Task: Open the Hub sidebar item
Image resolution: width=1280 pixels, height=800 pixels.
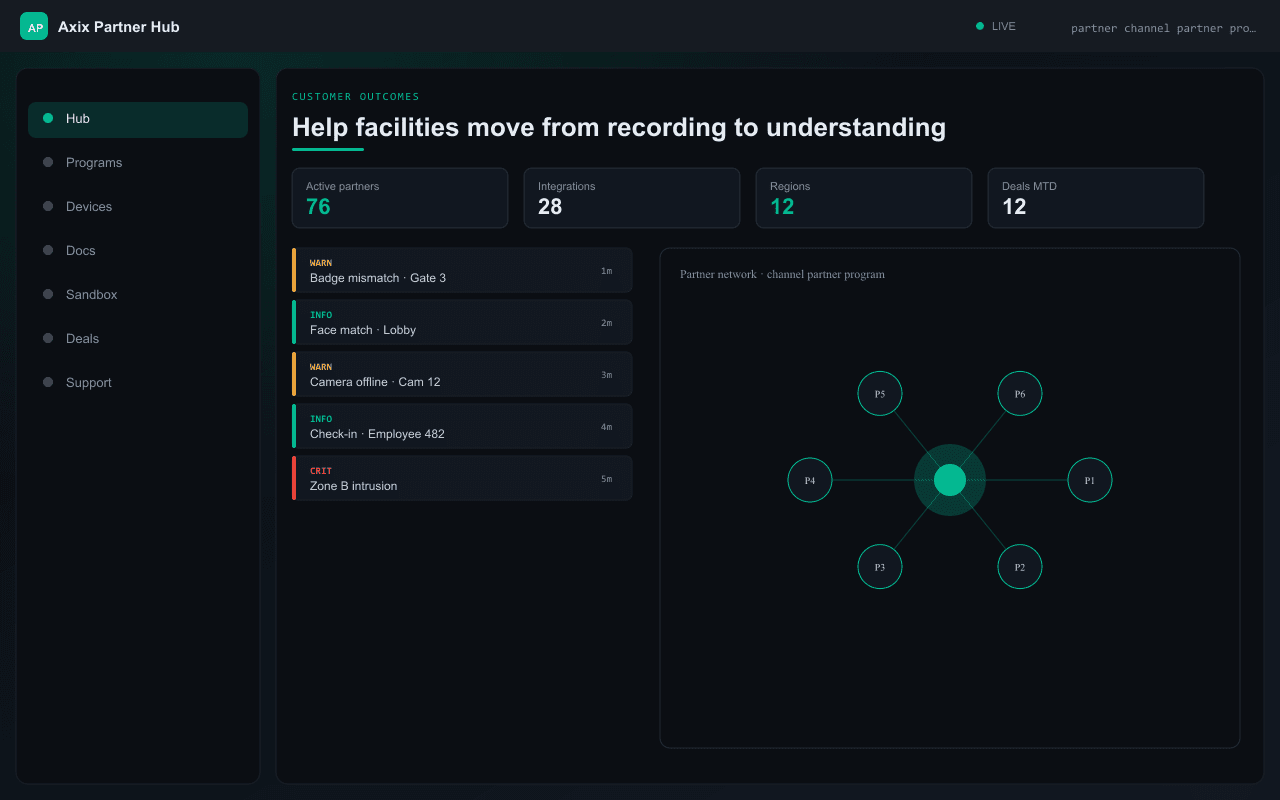Action: [138, 119]
